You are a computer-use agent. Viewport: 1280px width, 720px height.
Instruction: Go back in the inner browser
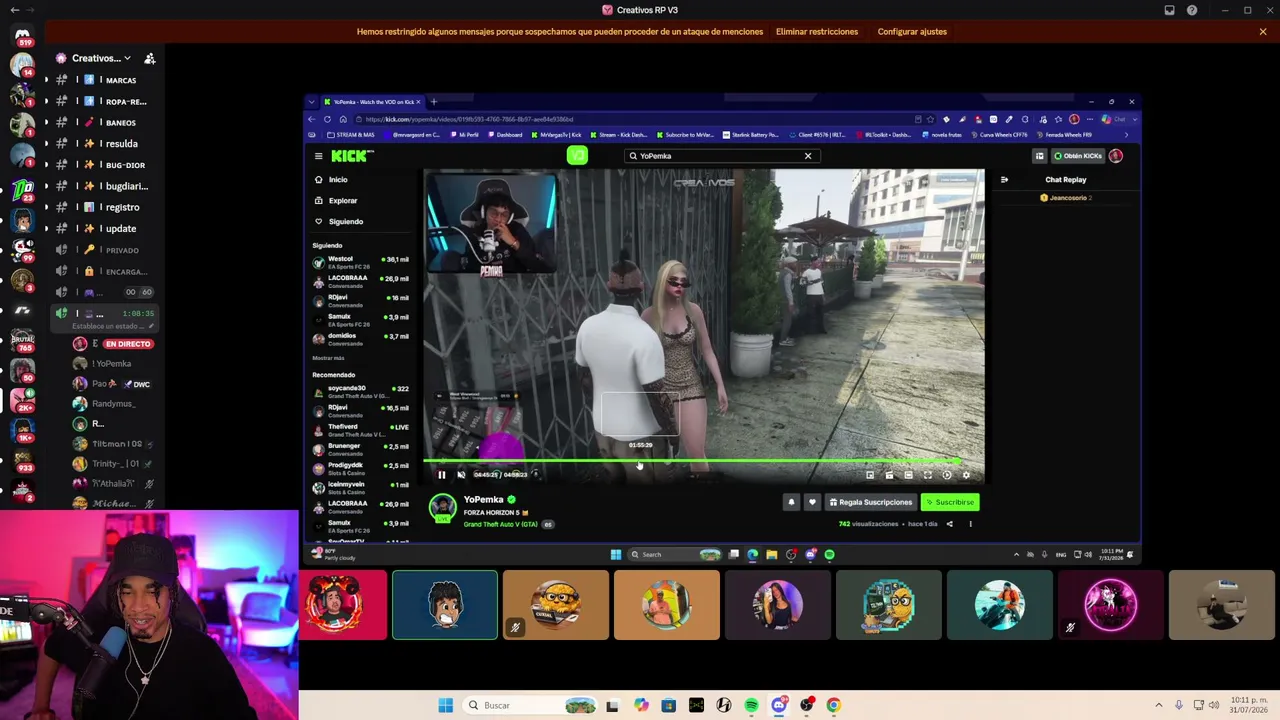click(x=312, y=119)
